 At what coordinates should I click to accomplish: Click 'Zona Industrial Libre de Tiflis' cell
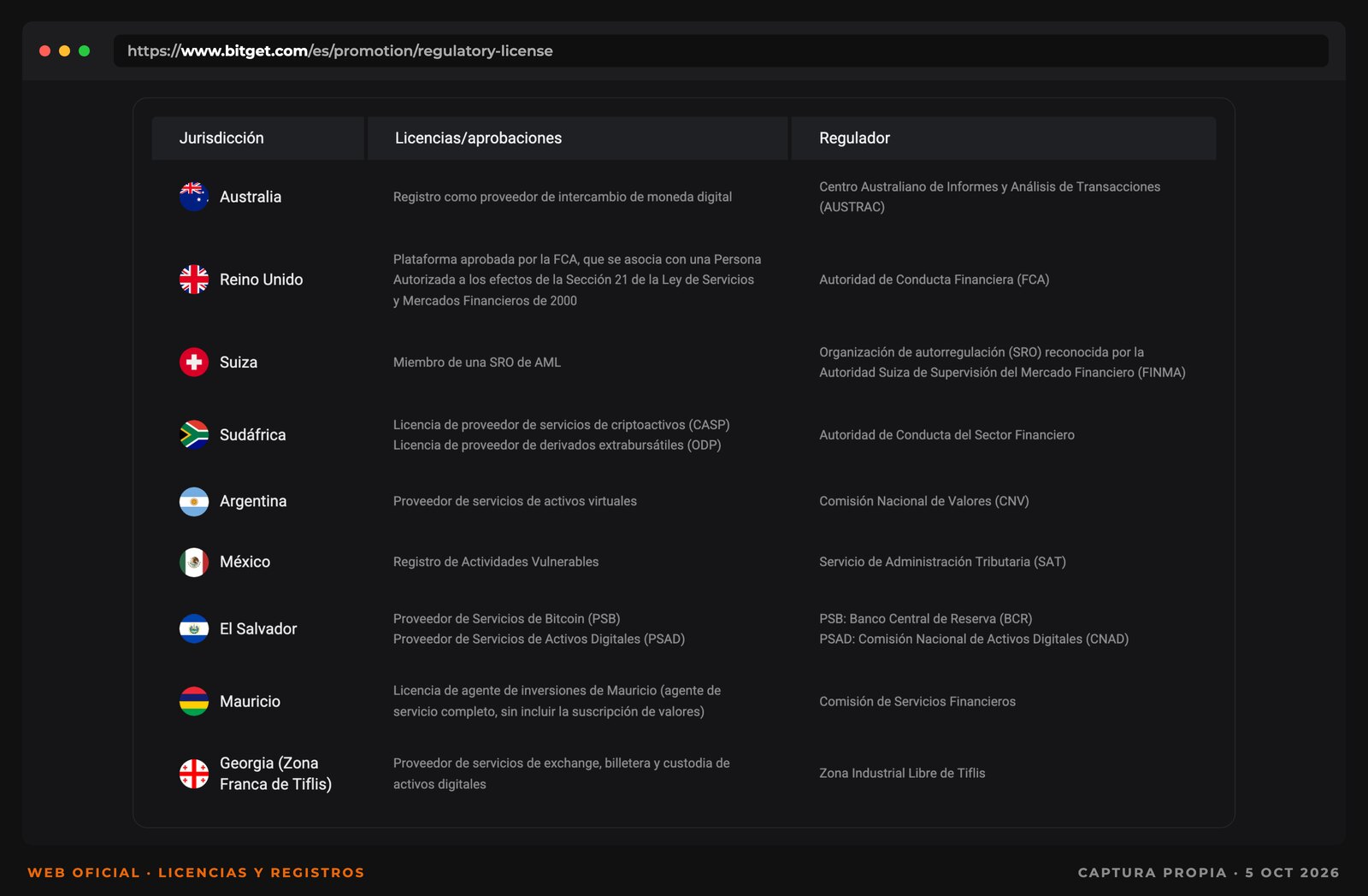(x=902, y=773)
